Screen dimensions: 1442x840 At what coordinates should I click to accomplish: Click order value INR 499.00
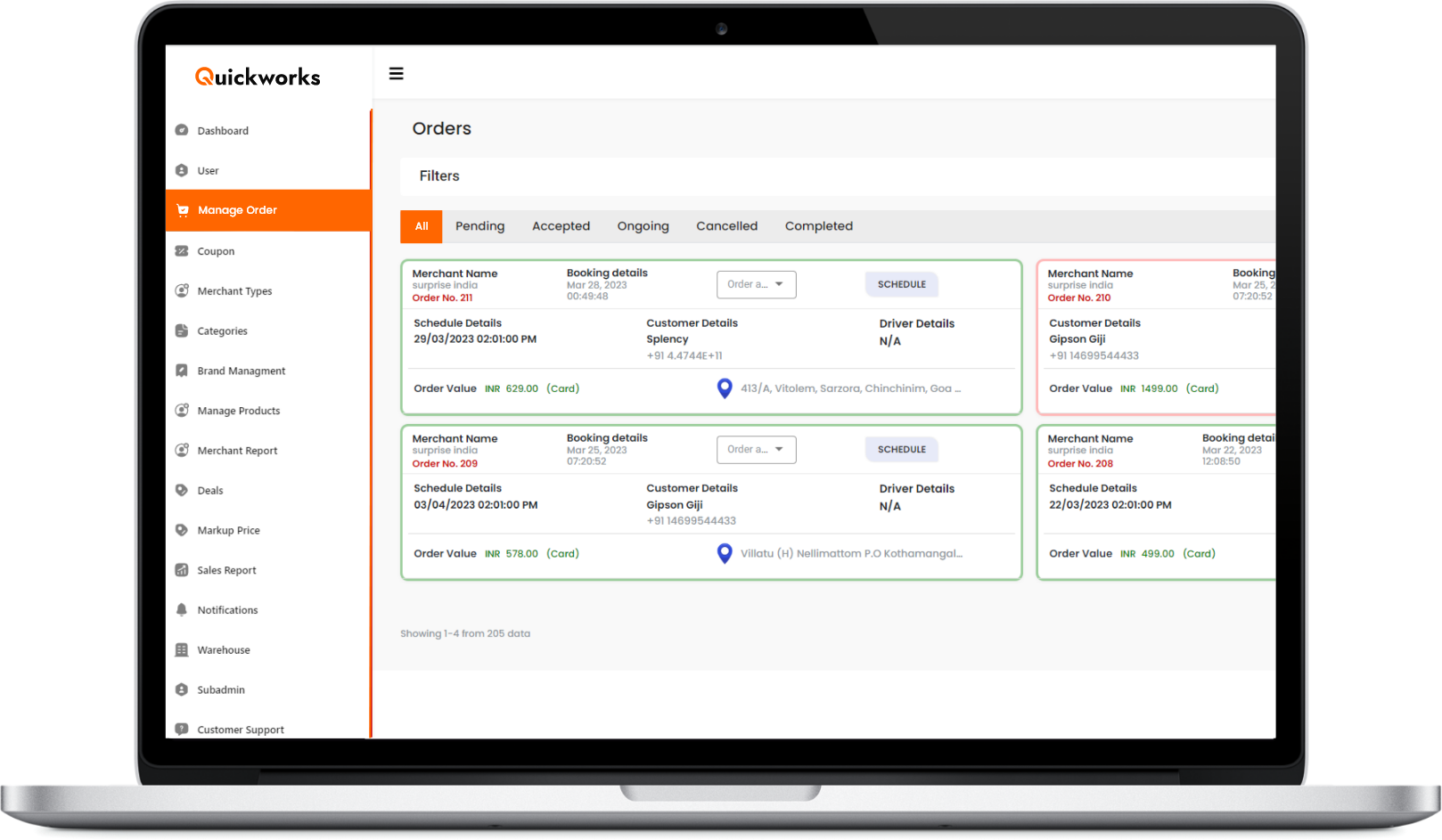[1147, 553]
